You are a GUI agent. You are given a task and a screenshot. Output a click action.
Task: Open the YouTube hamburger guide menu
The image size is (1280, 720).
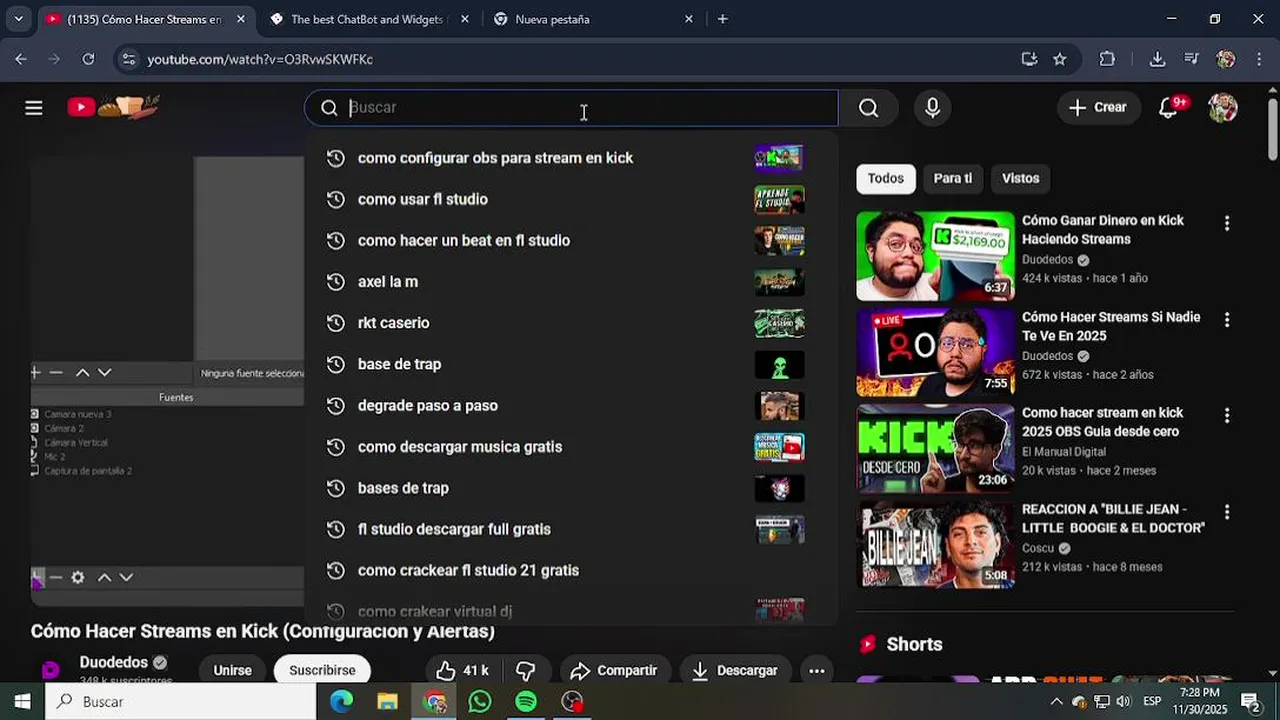click(x=34, y=108)
